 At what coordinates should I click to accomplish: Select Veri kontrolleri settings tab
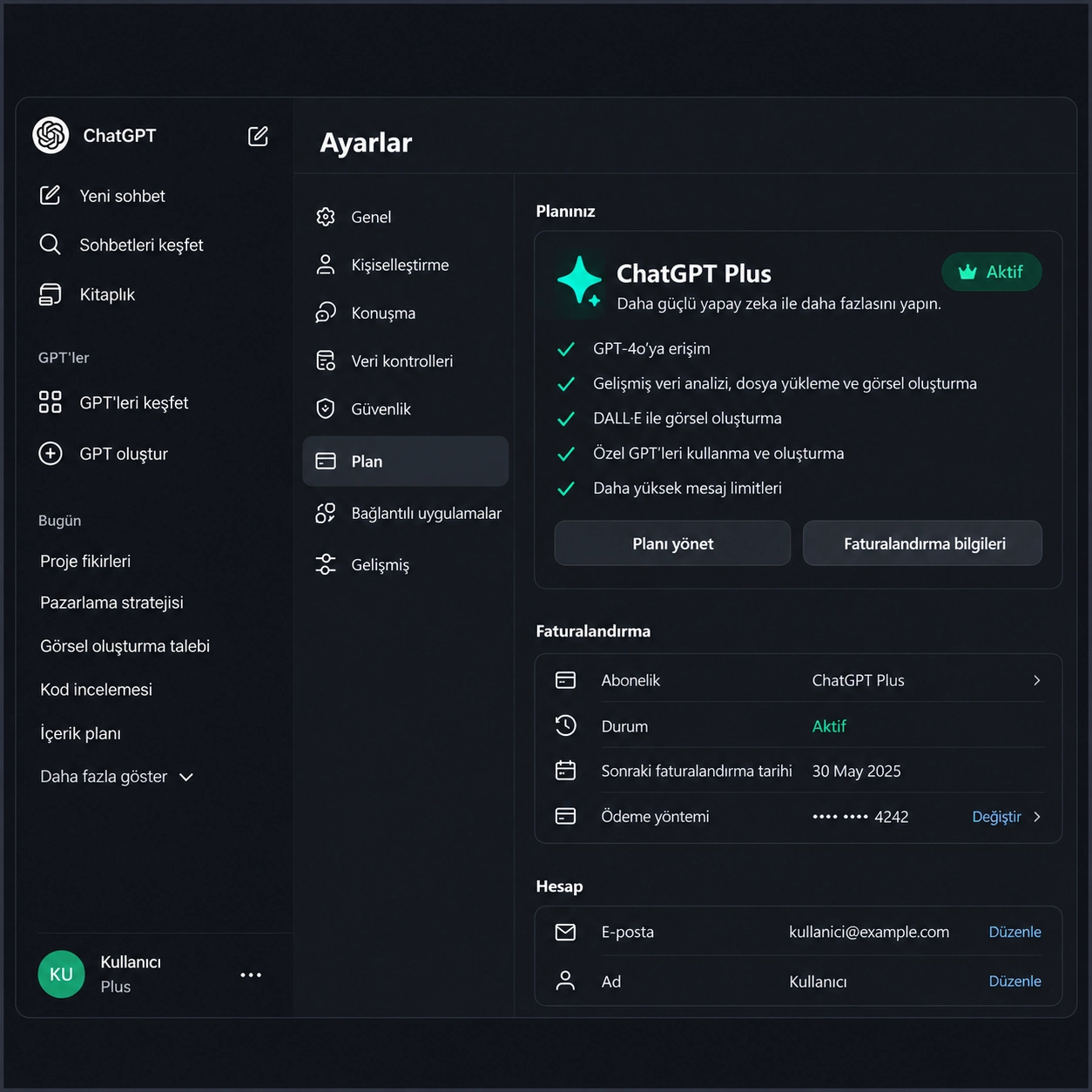click(406, 361)
